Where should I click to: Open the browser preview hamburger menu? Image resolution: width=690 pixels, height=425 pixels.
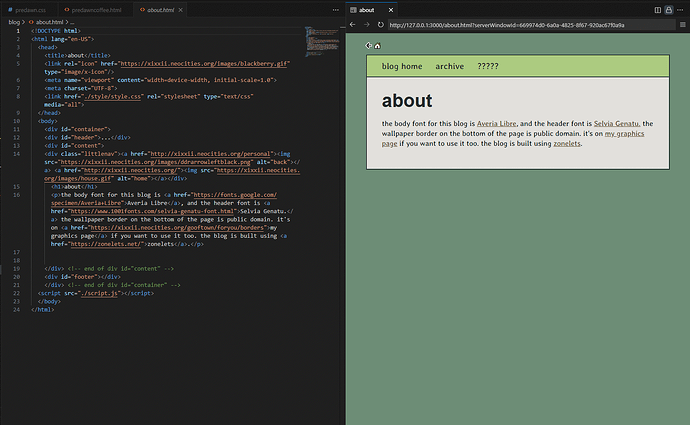click(x=681, y=25)
